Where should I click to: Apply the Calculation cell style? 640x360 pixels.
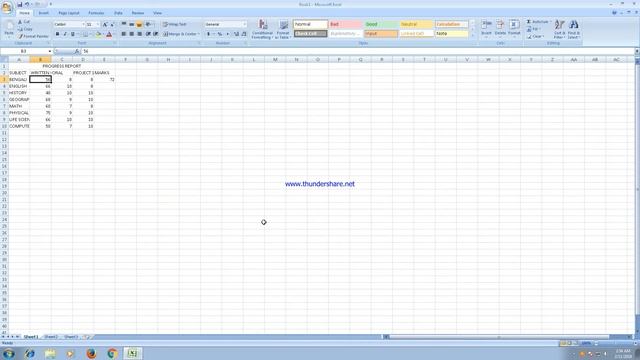(x=451, y=24)
